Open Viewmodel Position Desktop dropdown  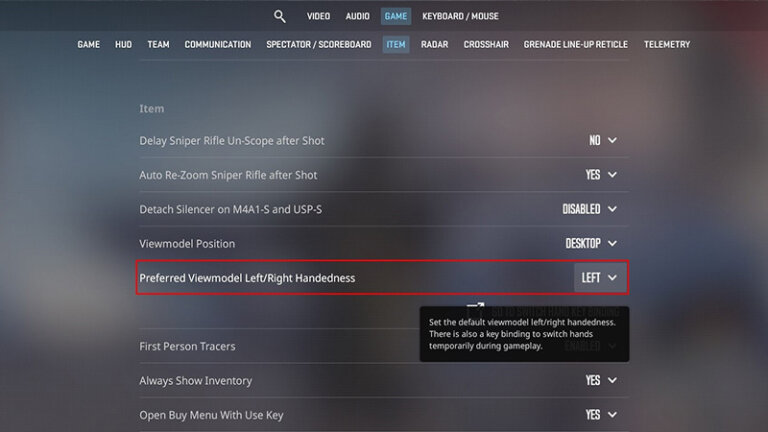(591, 243)
